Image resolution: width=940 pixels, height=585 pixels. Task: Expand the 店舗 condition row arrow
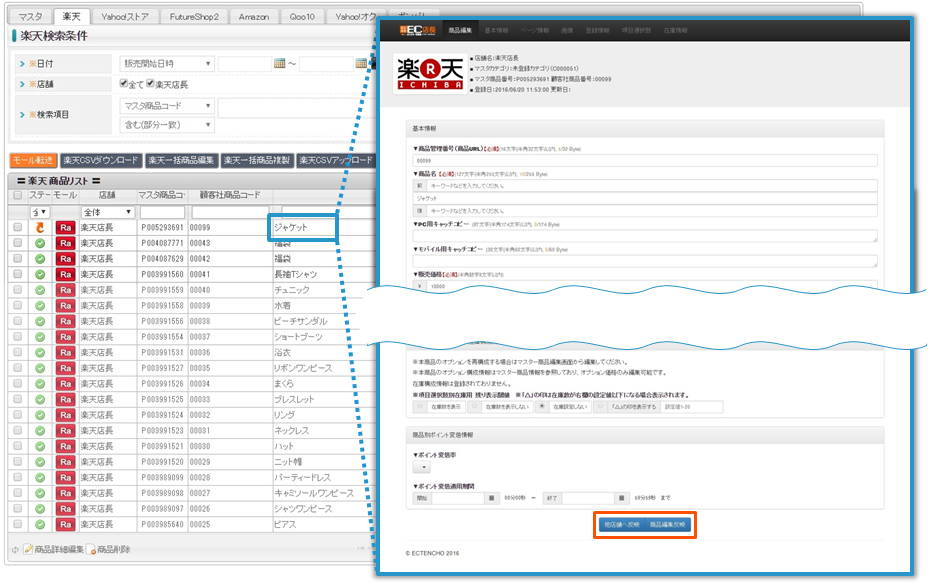pyautogui.click(x=22, y=85)
